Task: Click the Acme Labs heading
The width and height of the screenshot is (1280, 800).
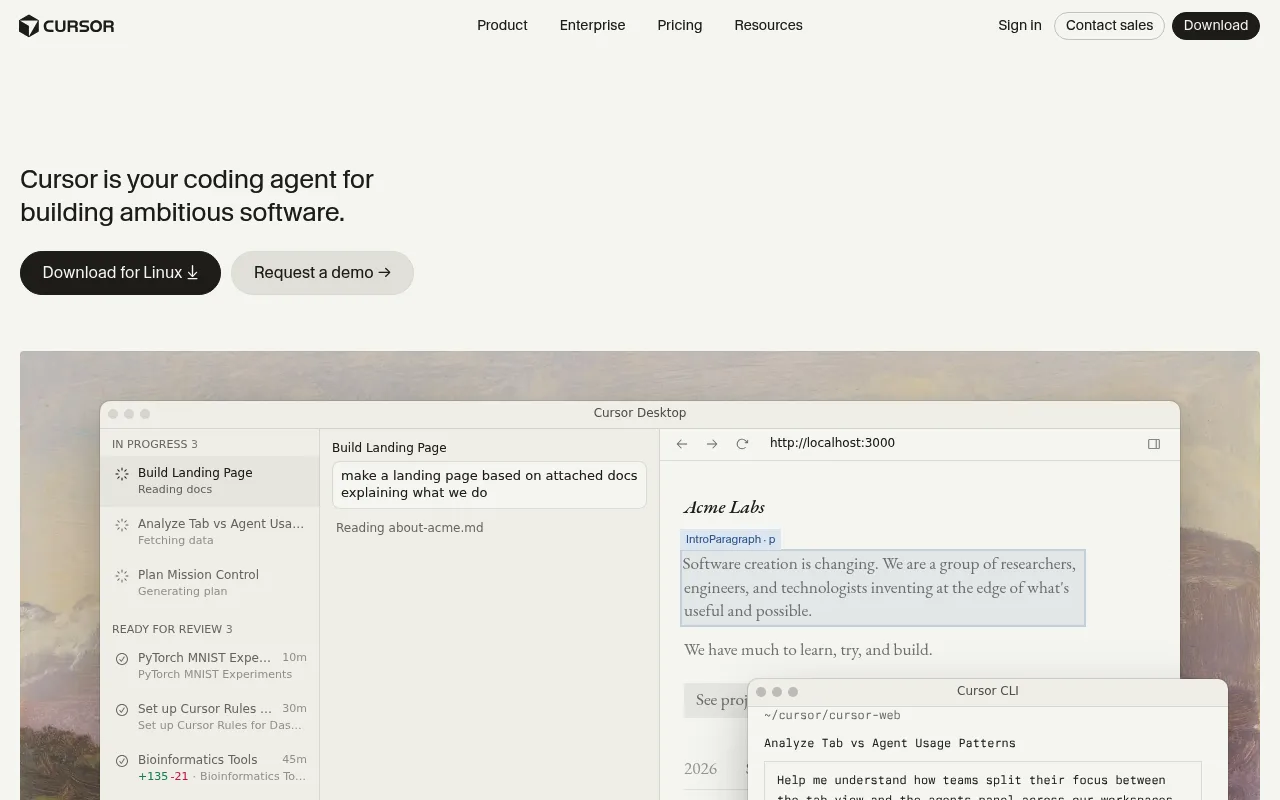Action: (724, 507)
